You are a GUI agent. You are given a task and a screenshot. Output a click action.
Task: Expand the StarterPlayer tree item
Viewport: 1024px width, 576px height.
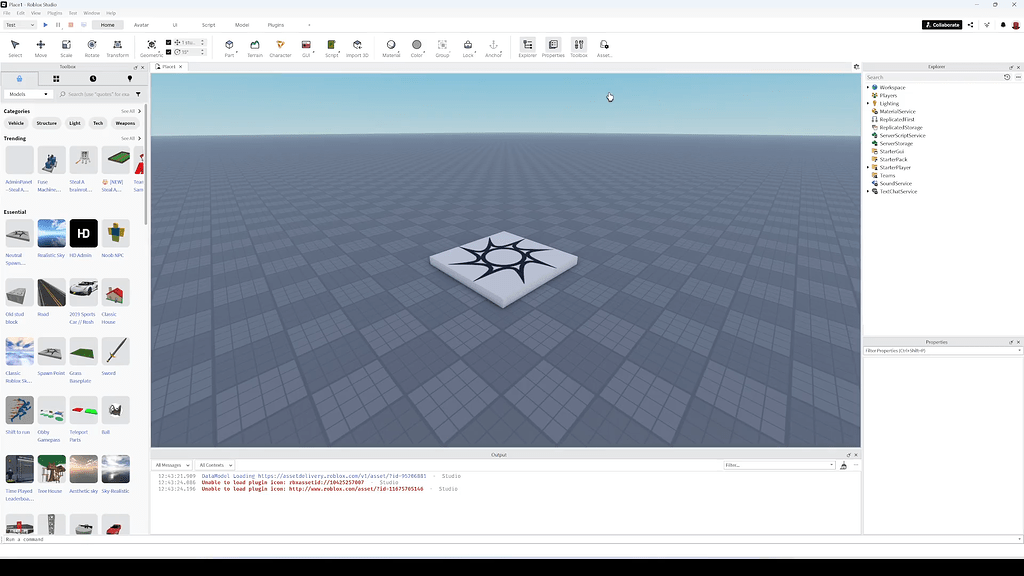868,167
